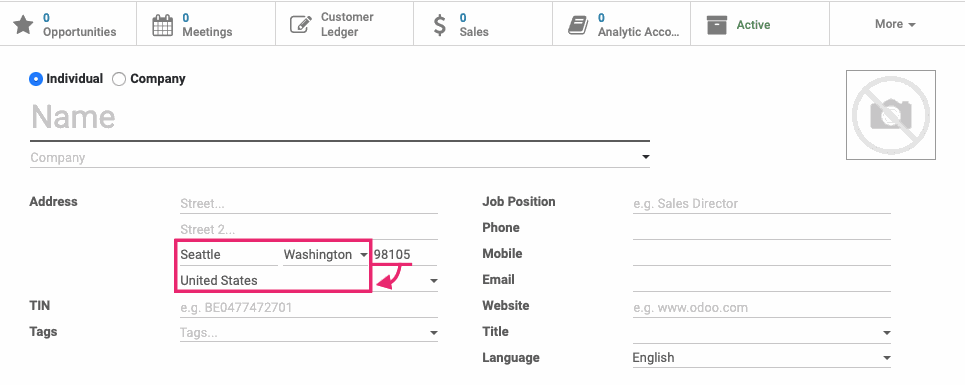This screenshot has height=385, width=965.
Task: Open the Company field dropdown arrow
Action: [x=645, y=157]
